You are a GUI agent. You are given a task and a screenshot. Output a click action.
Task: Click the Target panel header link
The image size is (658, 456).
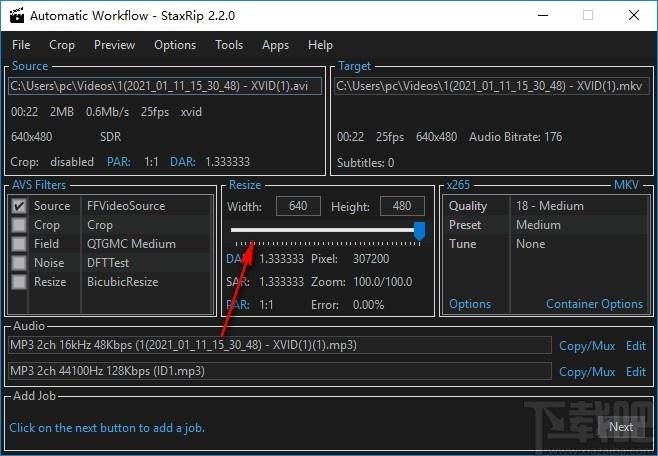355,66
